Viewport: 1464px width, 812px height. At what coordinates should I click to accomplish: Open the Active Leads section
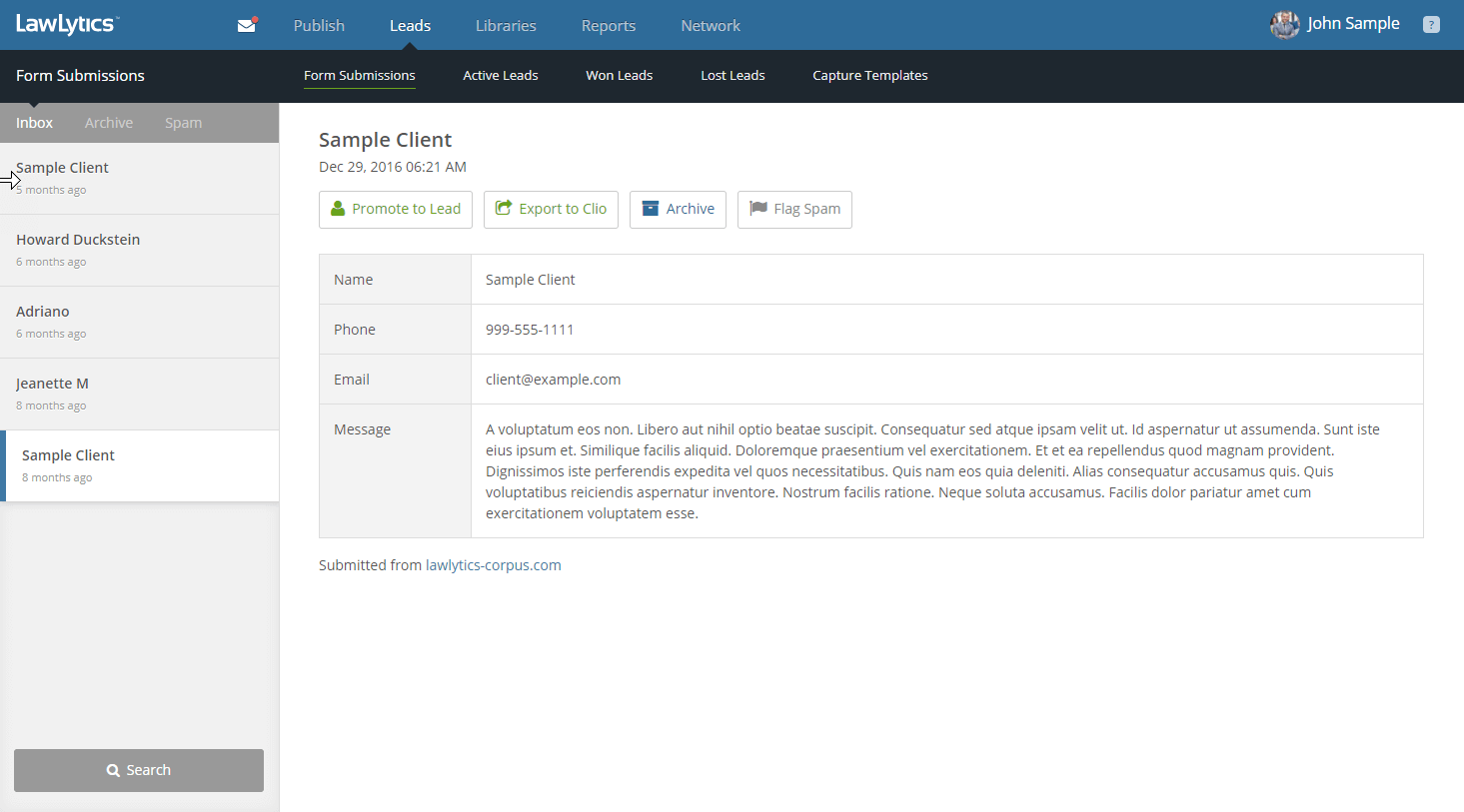pos(500,76)
